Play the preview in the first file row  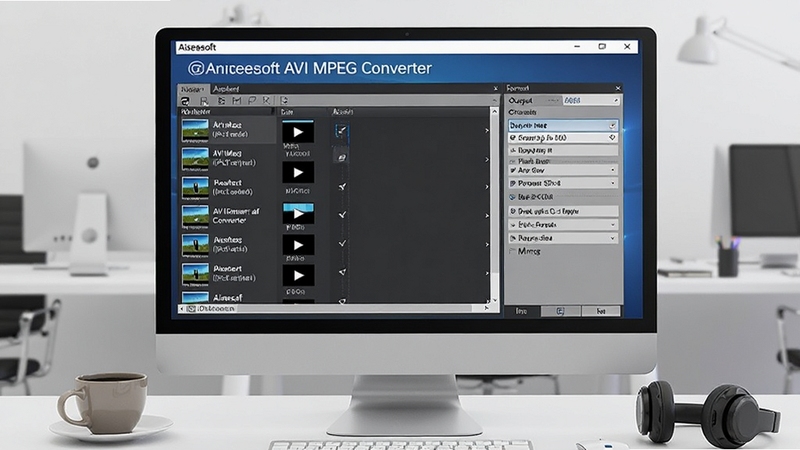pos(298,132)
